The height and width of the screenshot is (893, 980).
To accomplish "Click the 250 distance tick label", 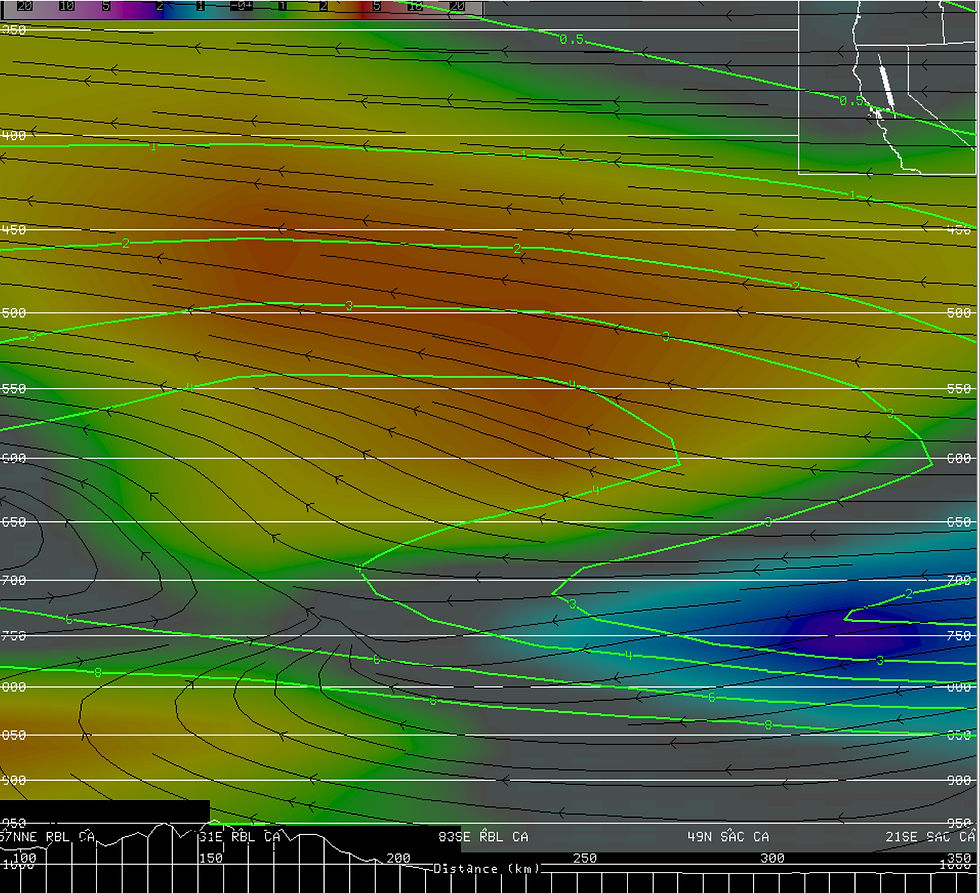I will tap(585, 858).
